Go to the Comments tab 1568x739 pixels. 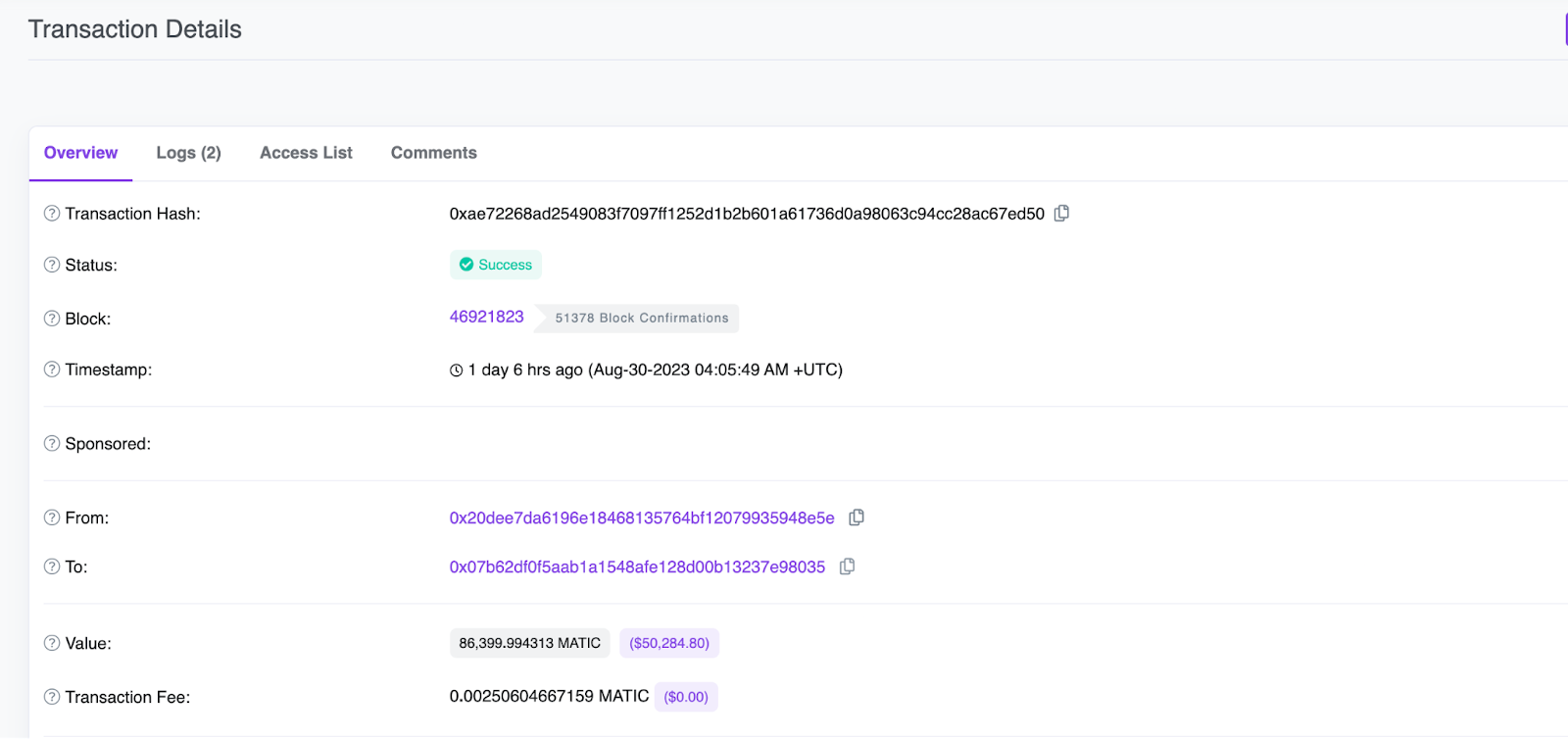[433, 153]
